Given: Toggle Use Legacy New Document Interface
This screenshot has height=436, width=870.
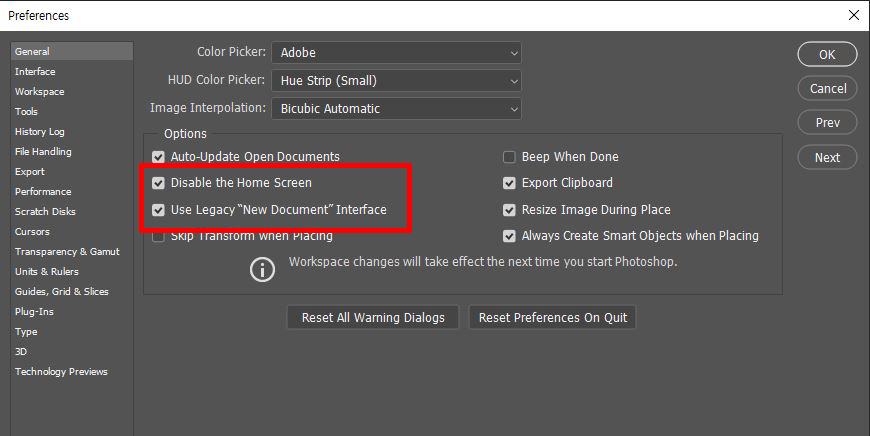Looking at the screenshot, I should click(158, 210).
